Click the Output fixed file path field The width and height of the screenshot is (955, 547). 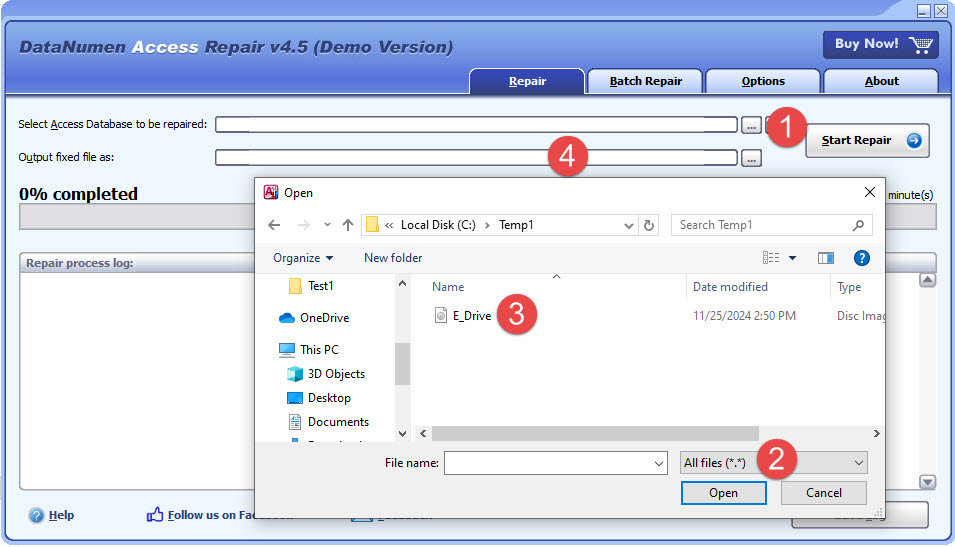[476, 158]
